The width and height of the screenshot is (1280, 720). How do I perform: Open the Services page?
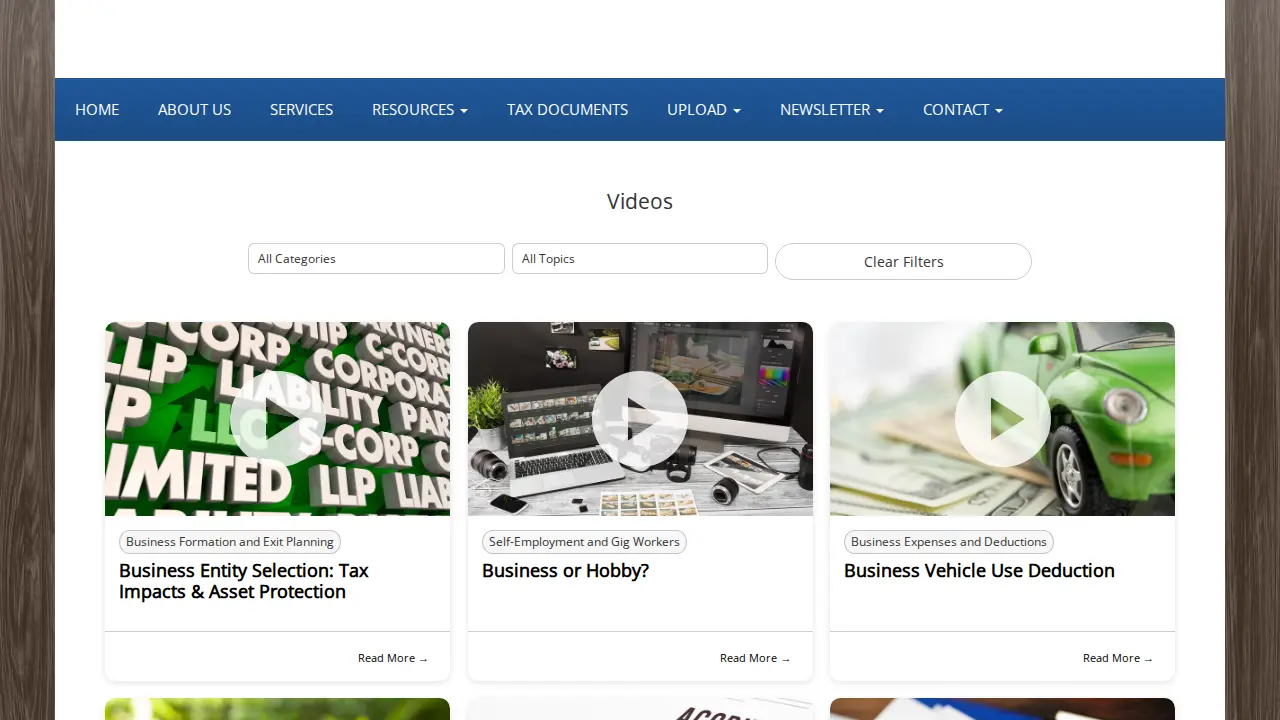[x=301, y=110]
